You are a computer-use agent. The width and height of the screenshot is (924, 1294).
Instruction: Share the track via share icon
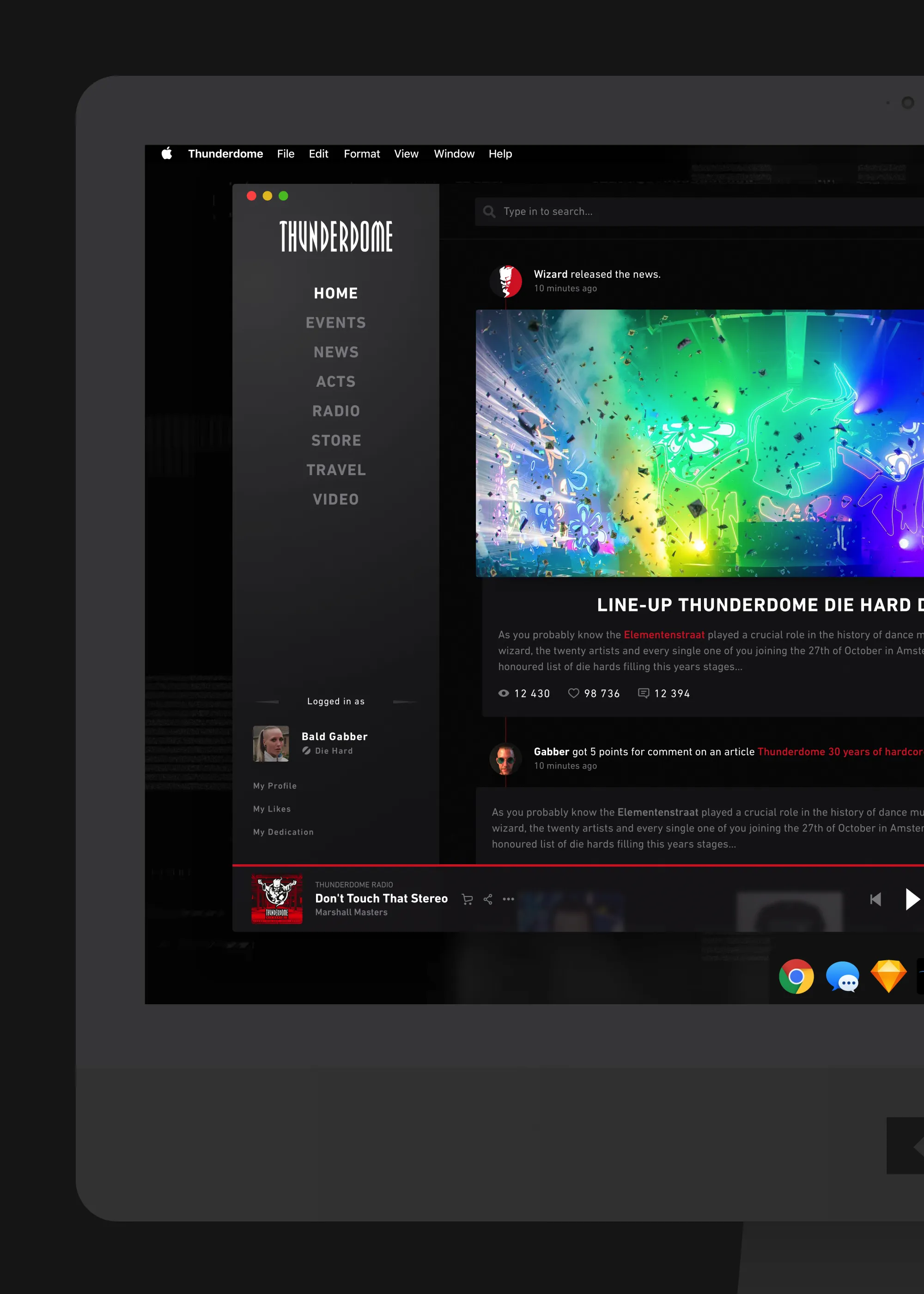[487, 899]
